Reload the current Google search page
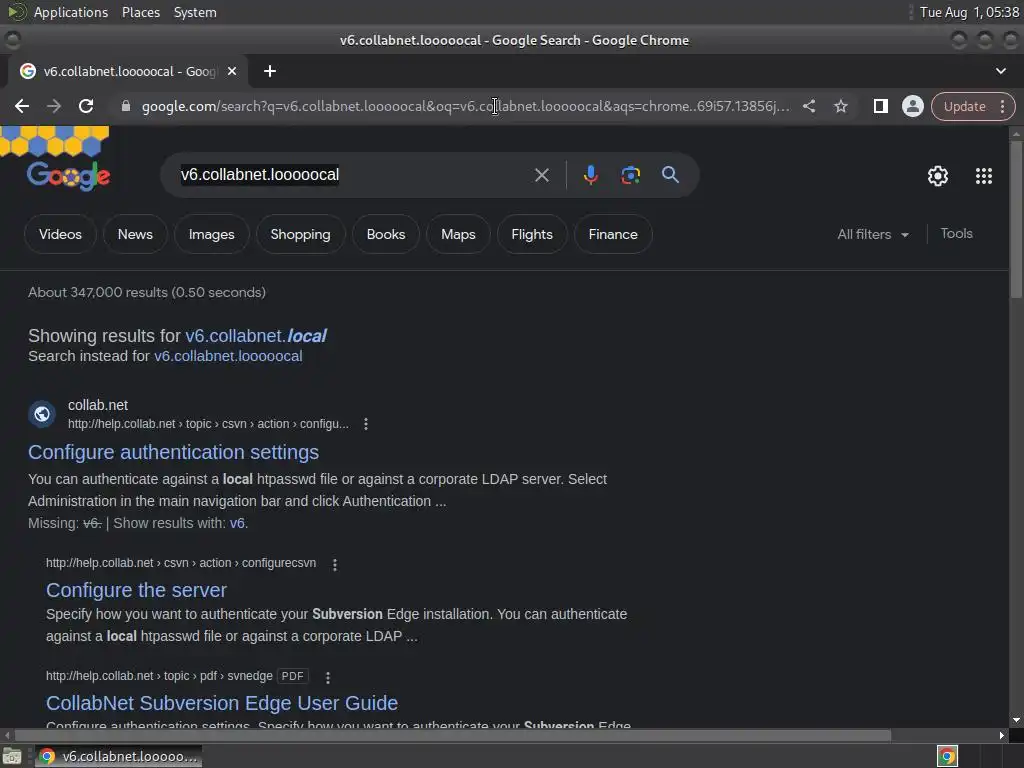 click(x=86, y=106)
